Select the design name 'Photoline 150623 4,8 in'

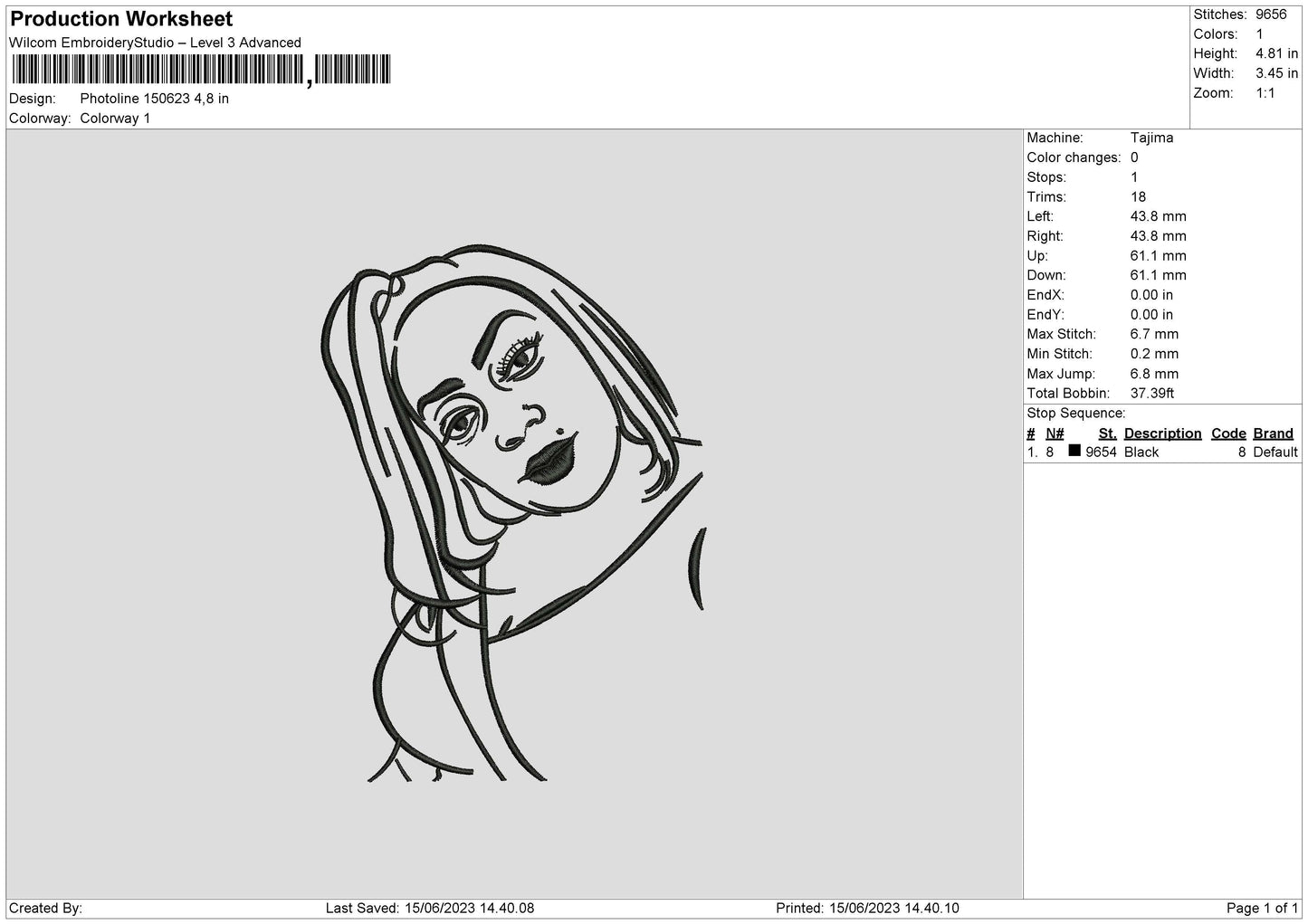(x=155, y=99)
